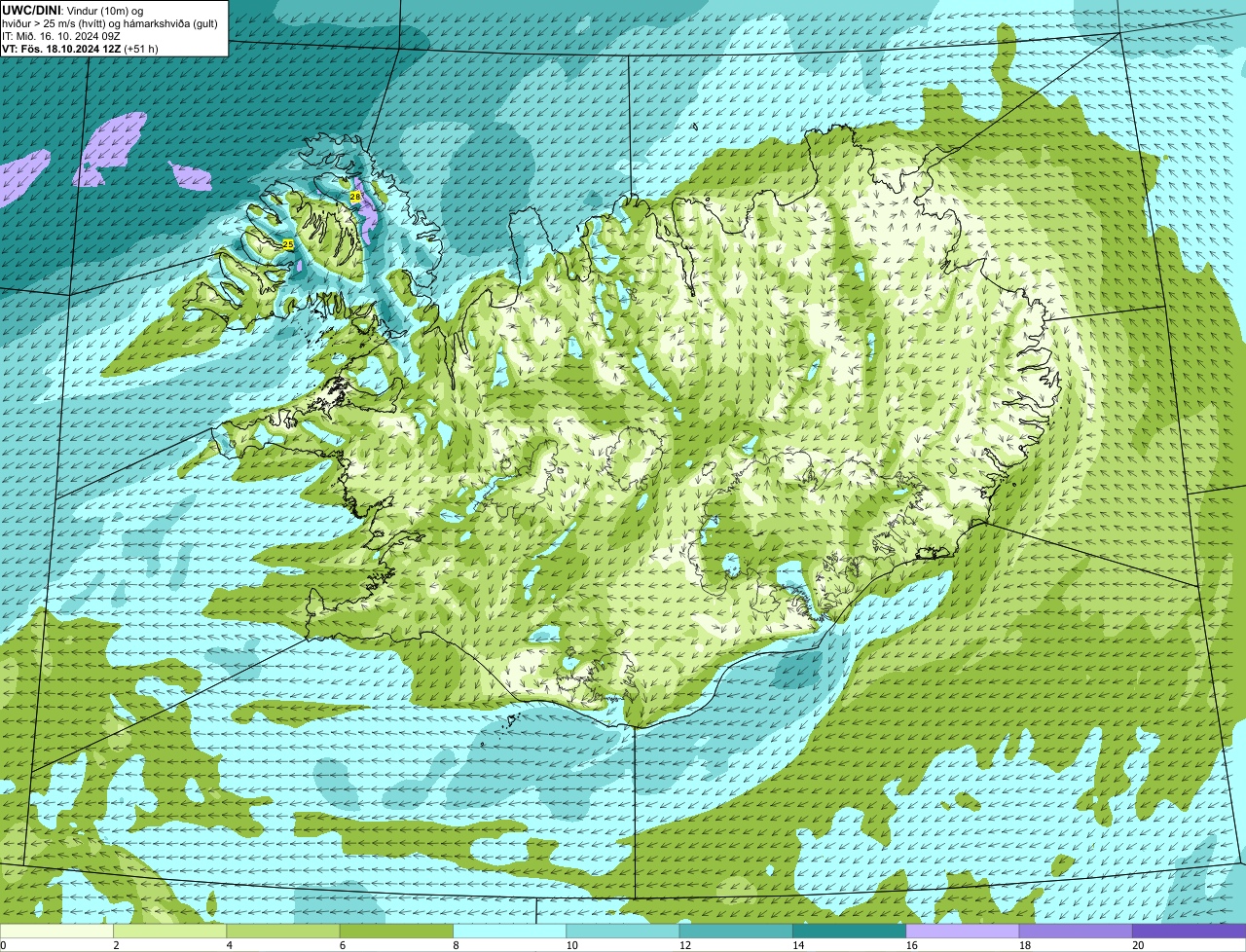The width and height of the screenshot is (1246, 952).
Task: Click the legend value "20"
Action: click(x=1138, y=945)
